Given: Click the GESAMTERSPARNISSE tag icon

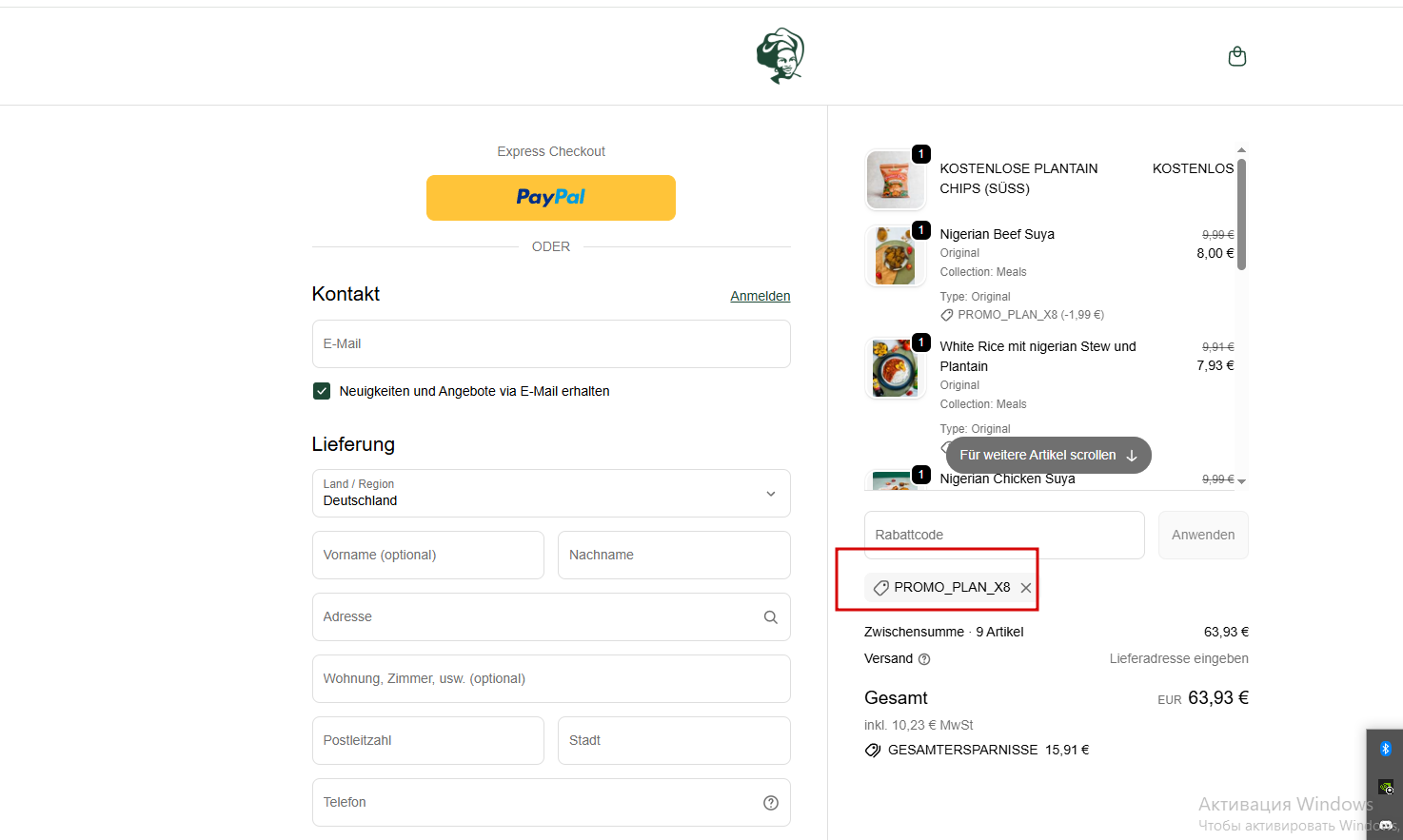Looking at the screenshot, I should click(x=873, y=751).
